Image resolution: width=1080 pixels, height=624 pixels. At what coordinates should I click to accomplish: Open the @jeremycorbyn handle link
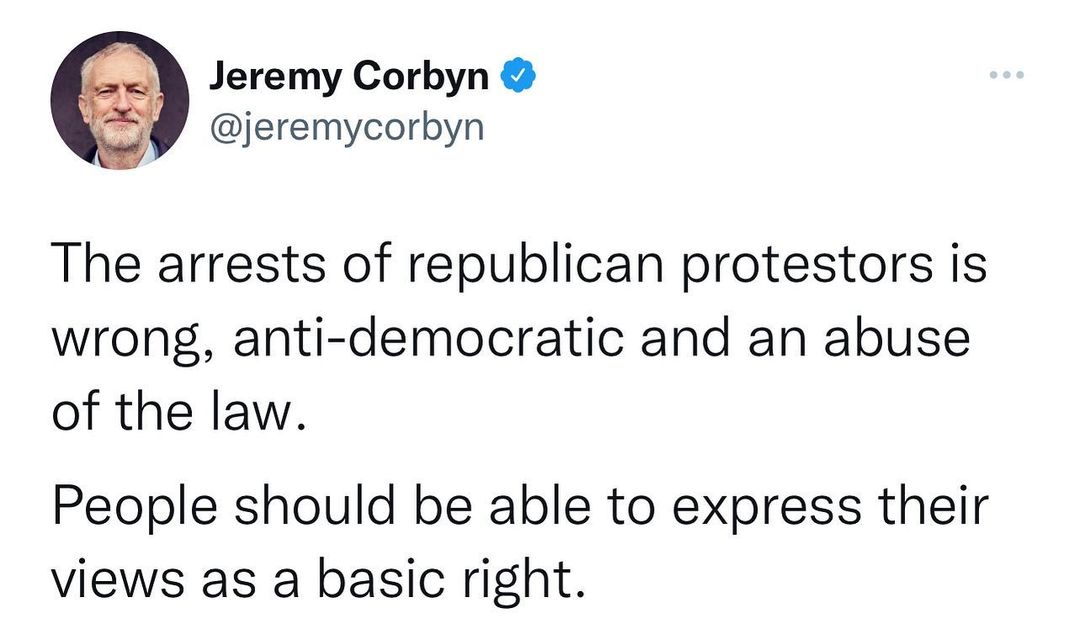(x=345, y=127)
